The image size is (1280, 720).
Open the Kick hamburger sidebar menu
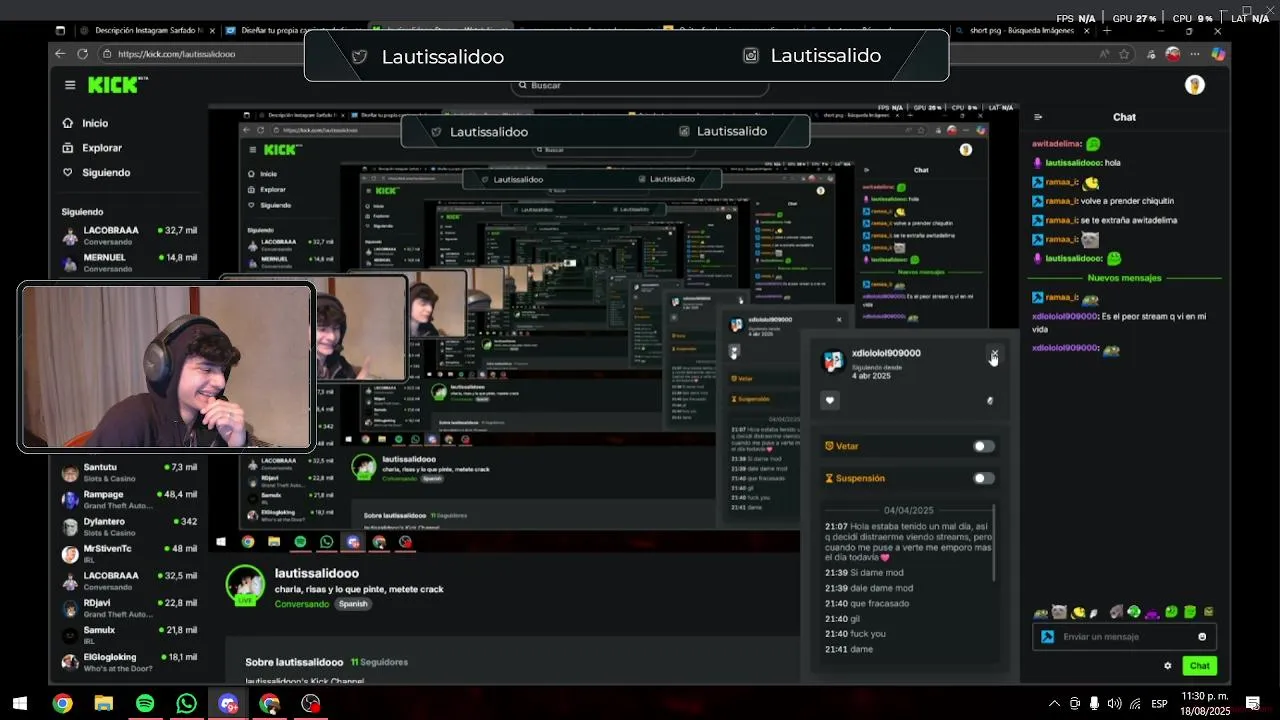(x=70, y=85)
